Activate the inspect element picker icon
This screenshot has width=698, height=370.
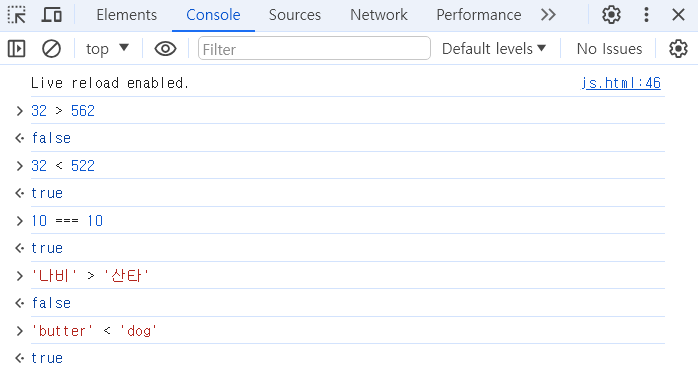16,15
